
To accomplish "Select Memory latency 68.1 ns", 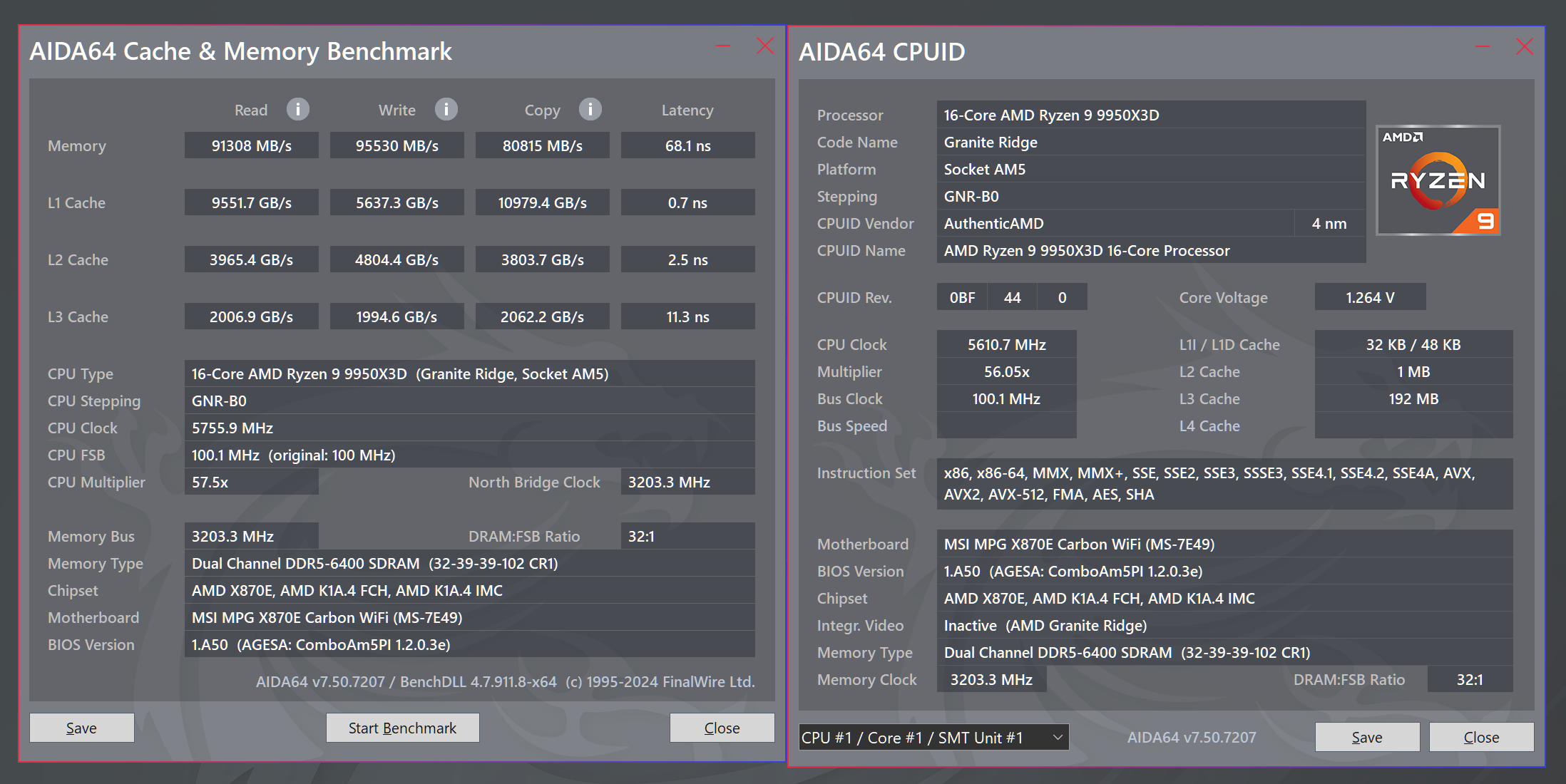I will (687, 145).
